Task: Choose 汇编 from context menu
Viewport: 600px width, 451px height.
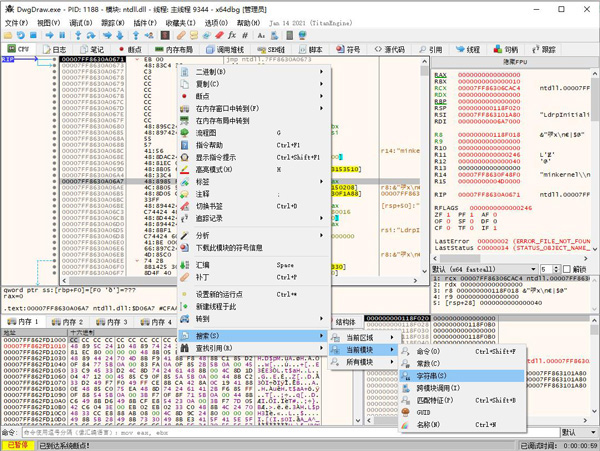Action: [254, 265]
